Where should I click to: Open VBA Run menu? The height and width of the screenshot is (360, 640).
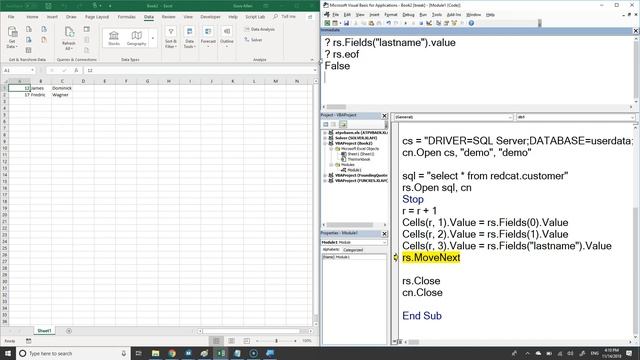[x=423, y=15]
